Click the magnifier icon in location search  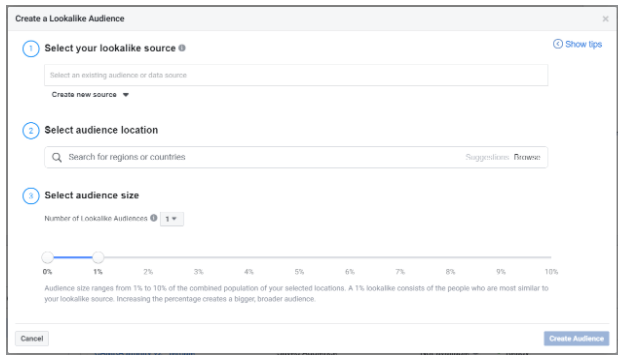(57, 157)
